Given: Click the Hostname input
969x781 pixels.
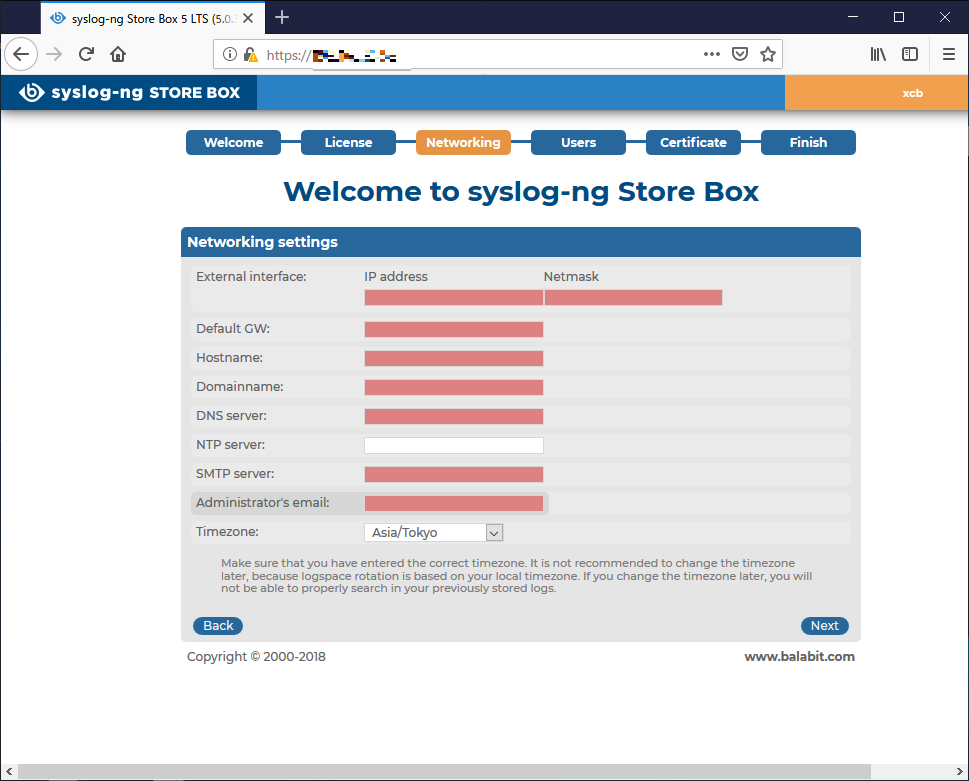Looking at the screenshot, I should (454, 358).
